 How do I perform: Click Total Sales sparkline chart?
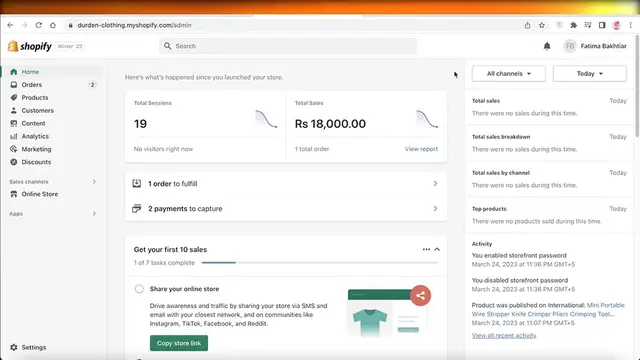(427, 119)
